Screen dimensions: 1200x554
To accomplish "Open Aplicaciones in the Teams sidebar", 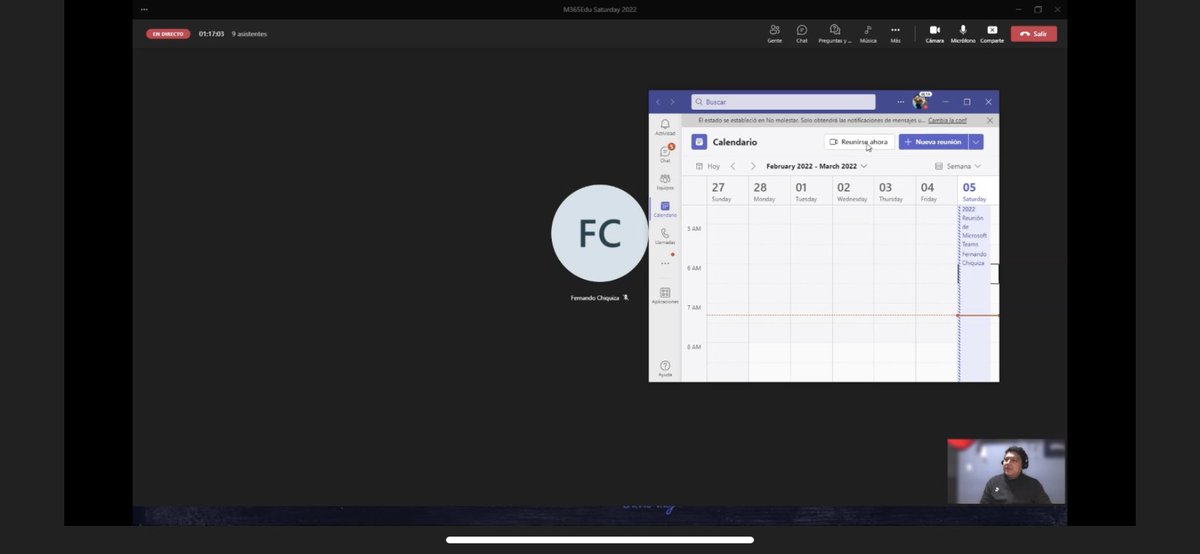I will point(665,295).
